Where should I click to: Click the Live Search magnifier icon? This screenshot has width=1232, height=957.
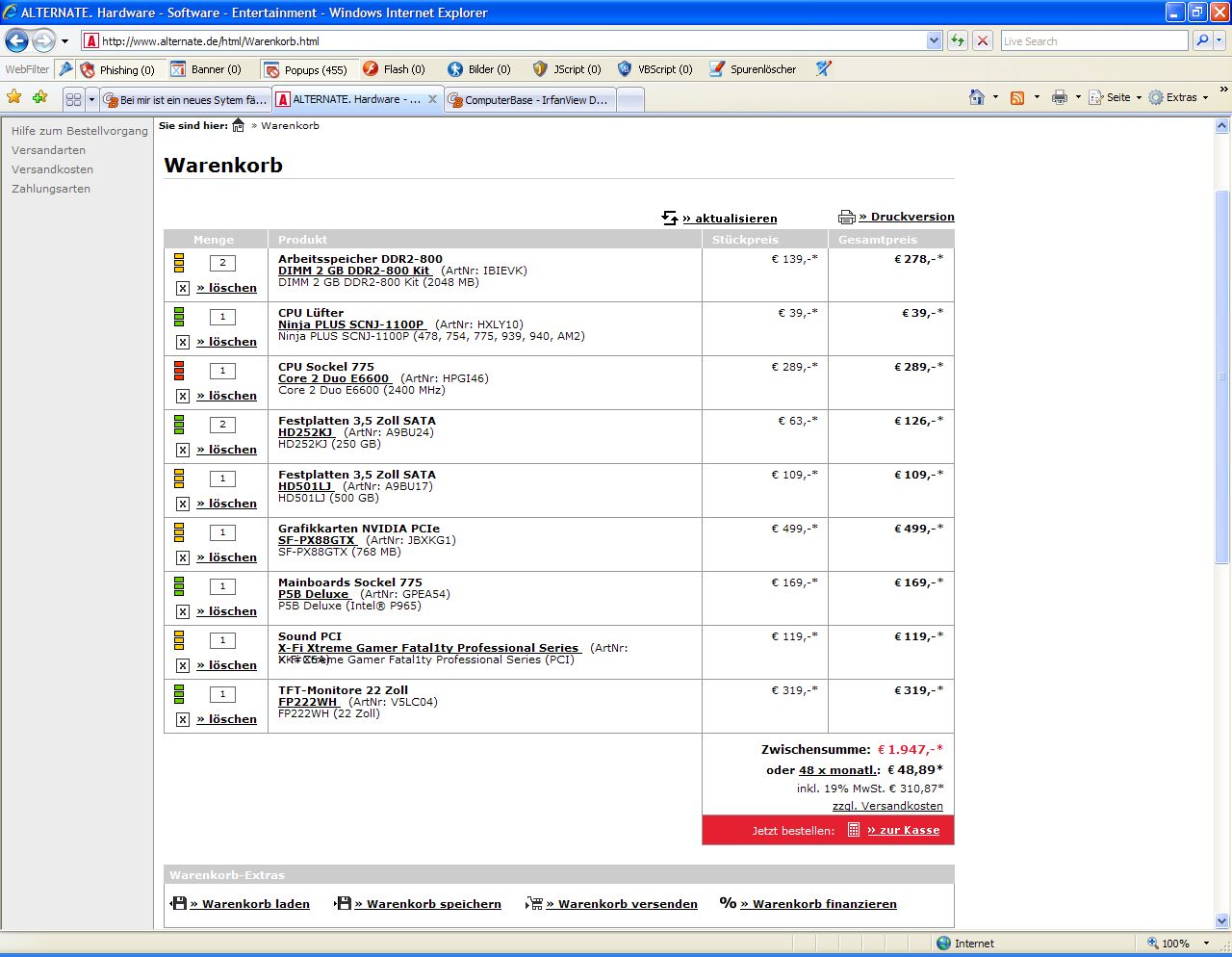pyautogui.click(x=1202, y=40)
